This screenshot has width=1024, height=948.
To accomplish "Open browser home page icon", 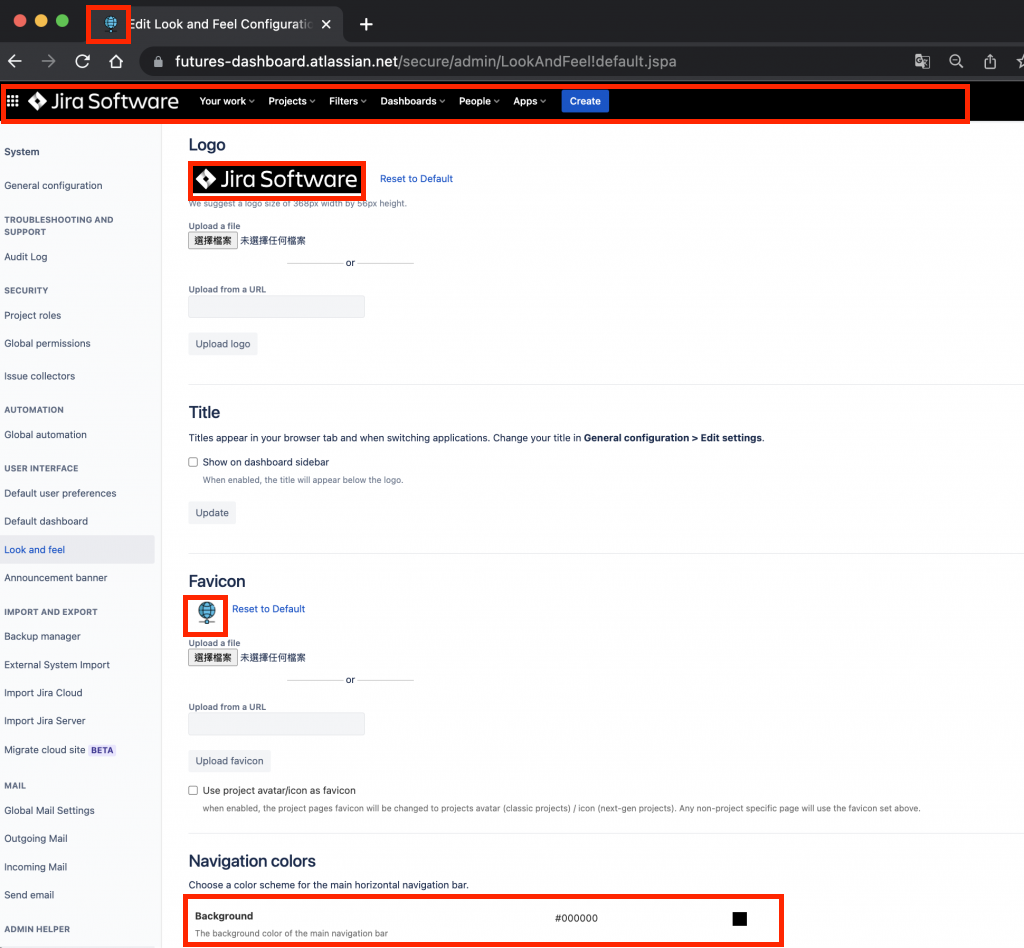I will coord(116,61).
